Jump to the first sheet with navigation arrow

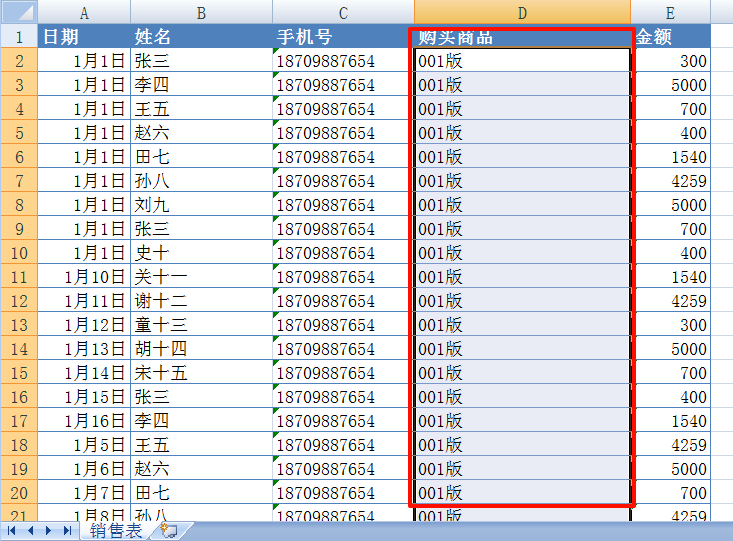[x=12, y=531]
